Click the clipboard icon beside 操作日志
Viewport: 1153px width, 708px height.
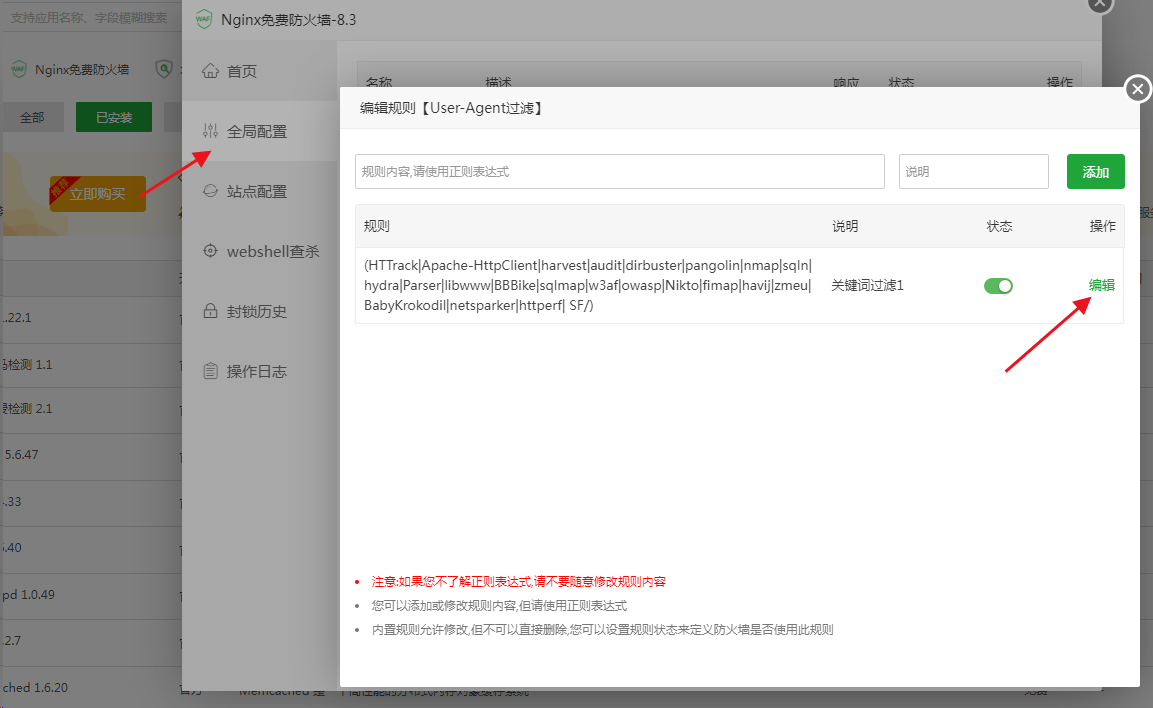pos(210,371)
